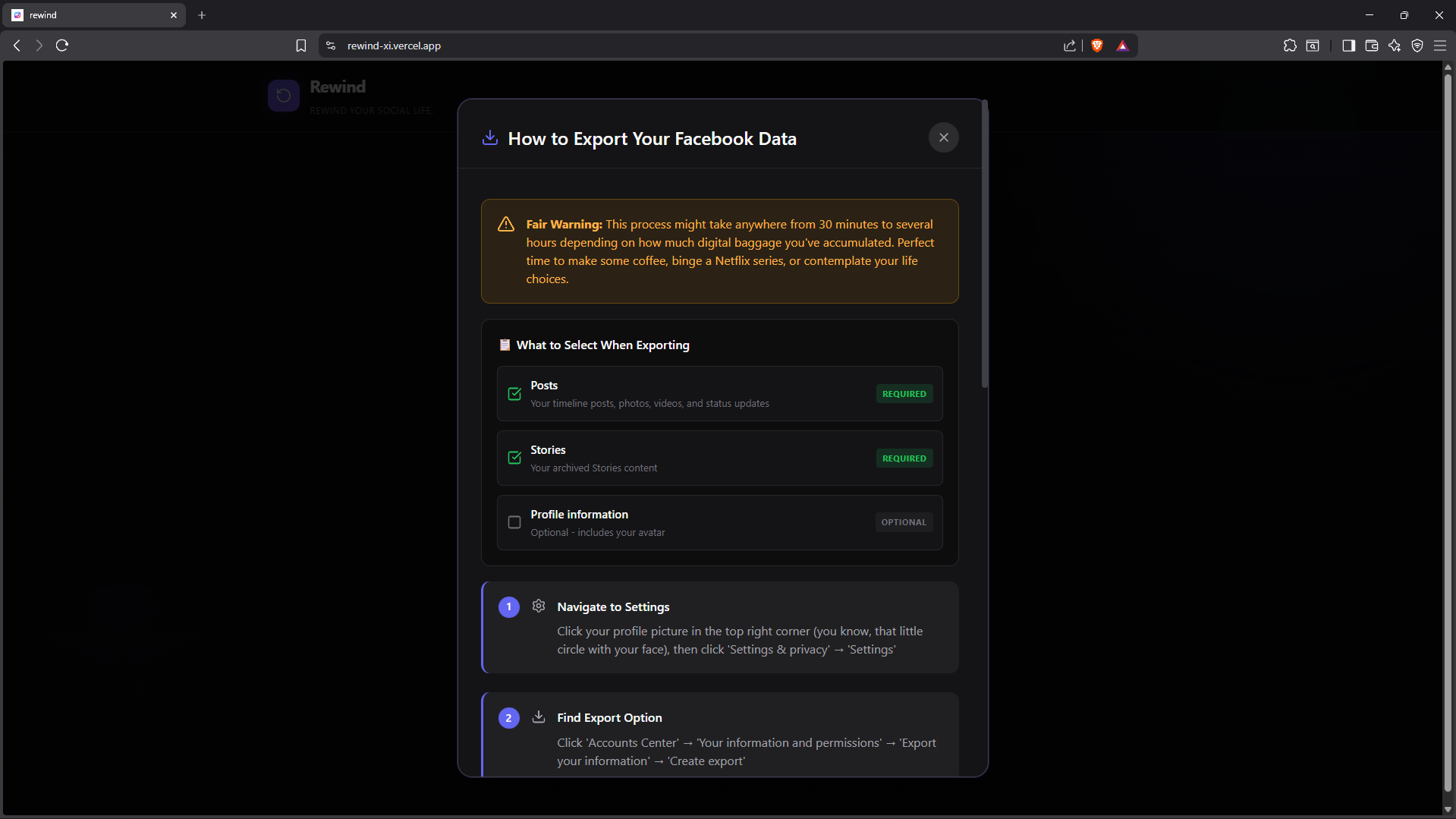Click the share page icon in address bar

[x=1069, y=46]
